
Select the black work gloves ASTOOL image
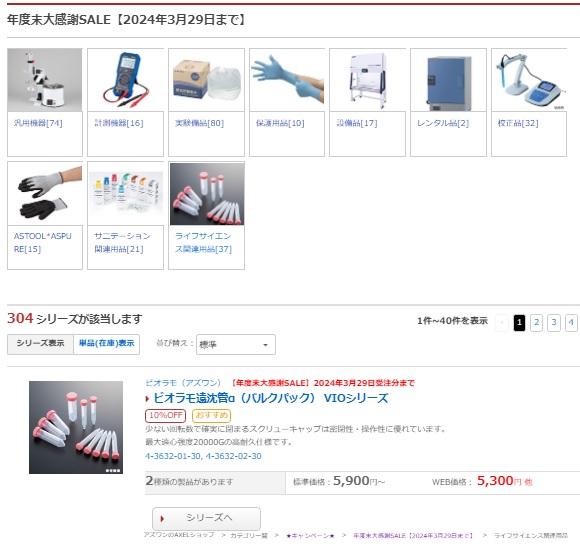45,193
